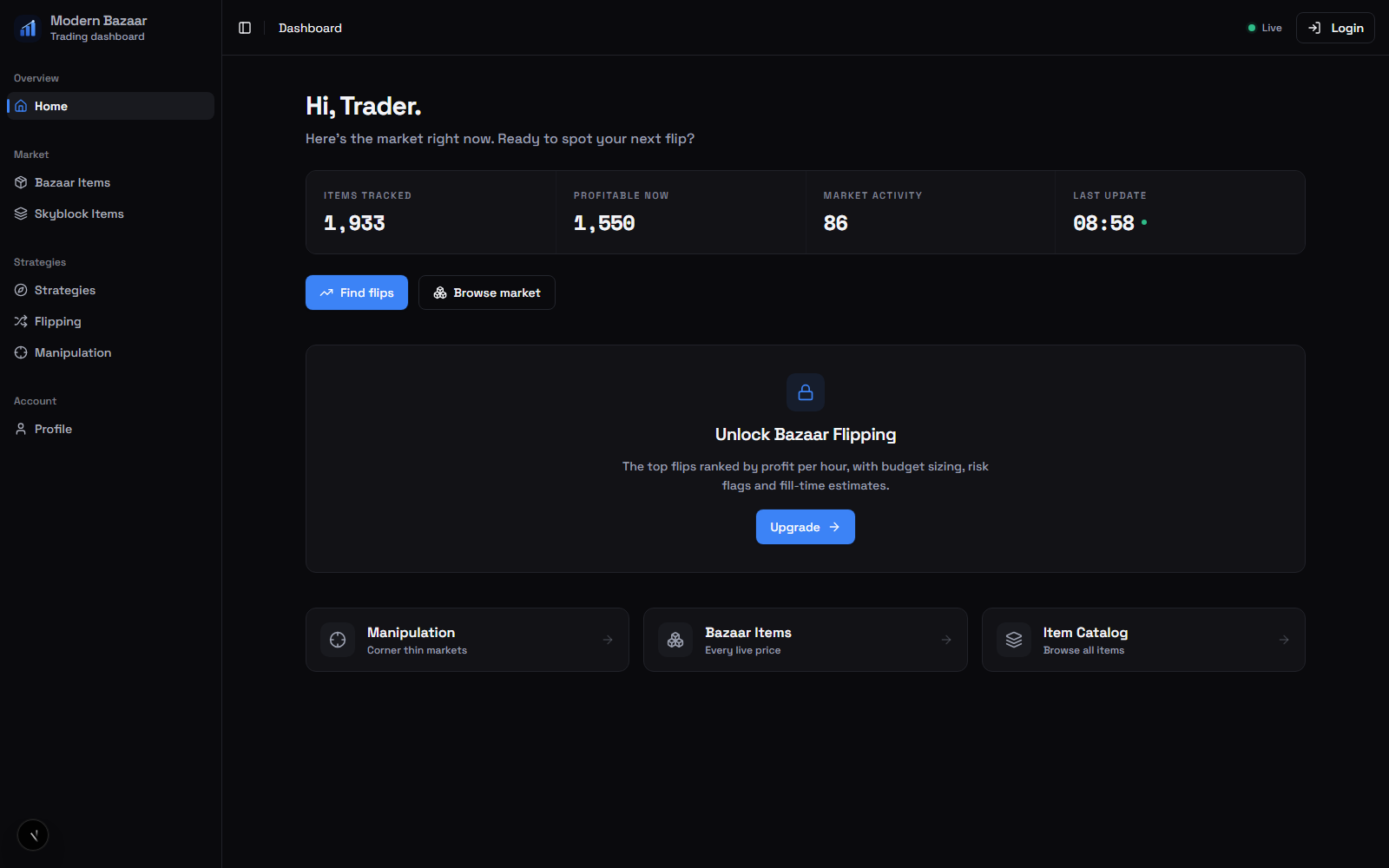This screenshot has width=1389, height=868.
Task: Click the Hi, Trader. heading
Action: tap(364, 106)
